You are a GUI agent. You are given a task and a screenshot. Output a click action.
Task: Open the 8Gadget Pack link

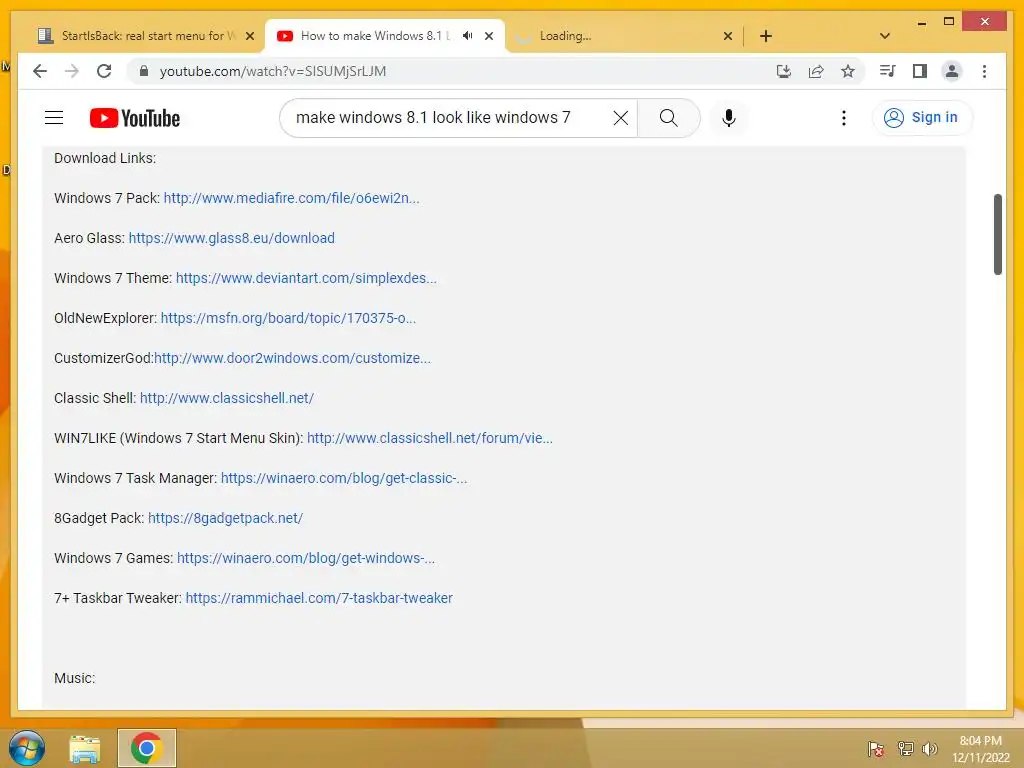[x=225, y=518]
